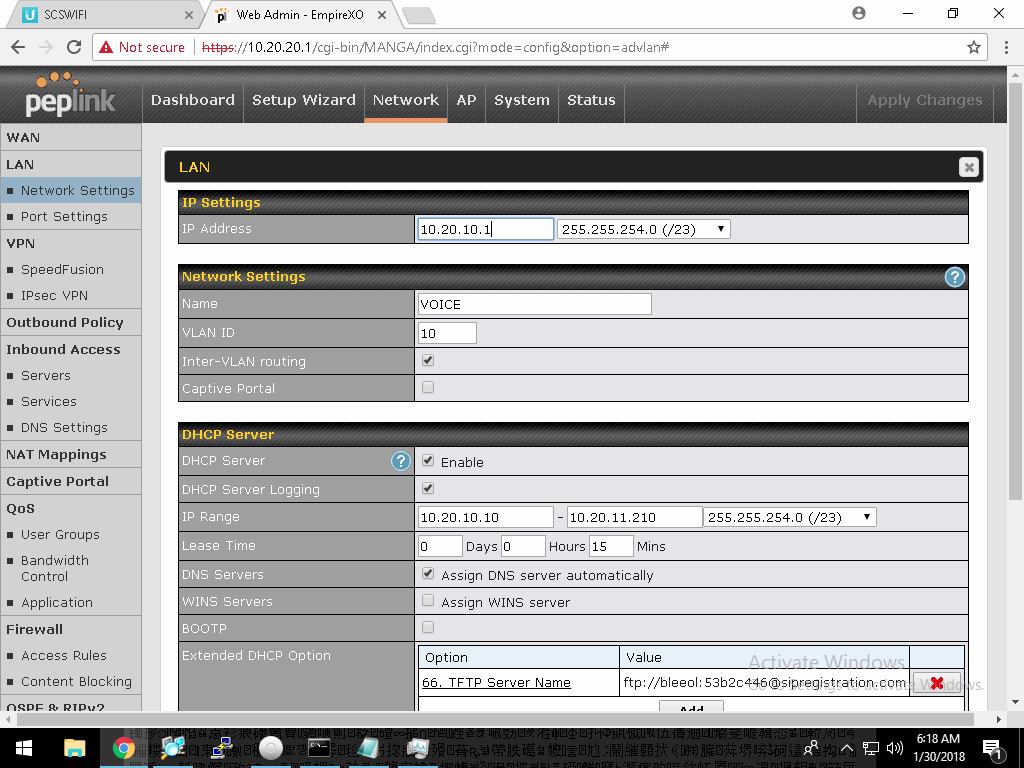The height and width of the screenshot is (768, 1024).
Task: Enable the Captive Portal checkbox
Action: click(x=428, y=387)
